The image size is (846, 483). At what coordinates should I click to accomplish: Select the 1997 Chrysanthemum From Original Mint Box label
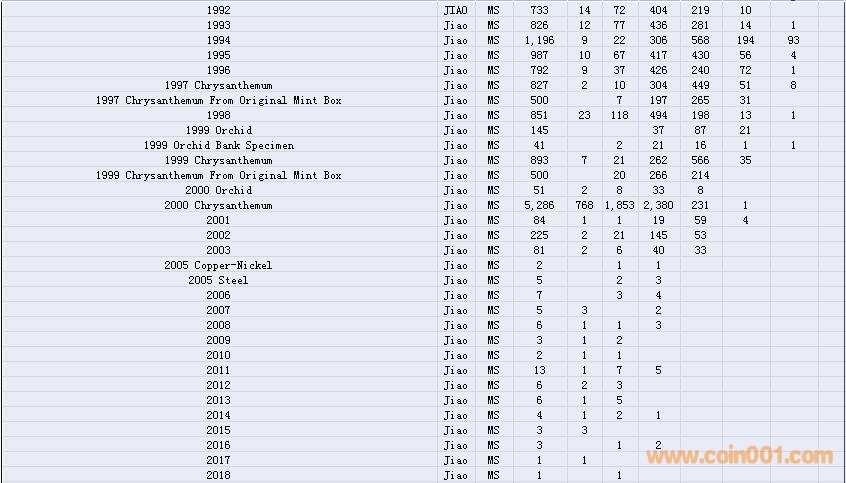click(x=218, y=100)
